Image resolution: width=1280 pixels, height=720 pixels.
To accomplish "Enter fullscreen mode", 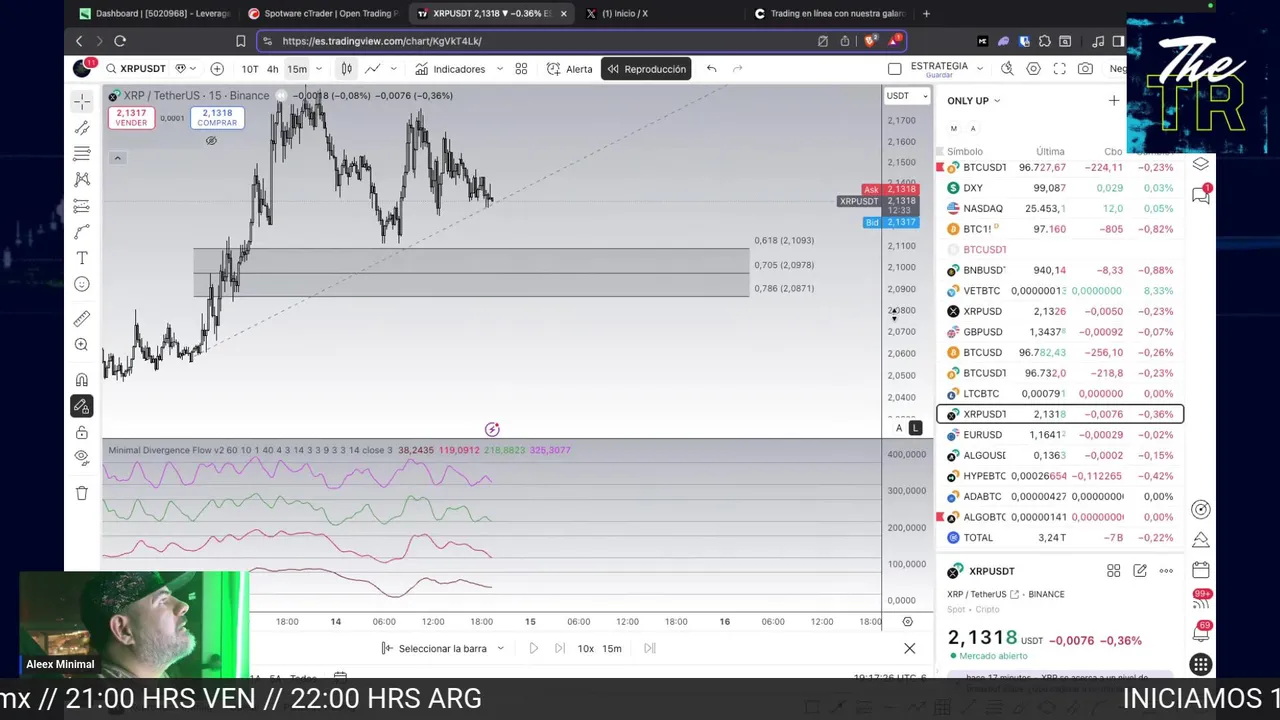I will 1059,69.
